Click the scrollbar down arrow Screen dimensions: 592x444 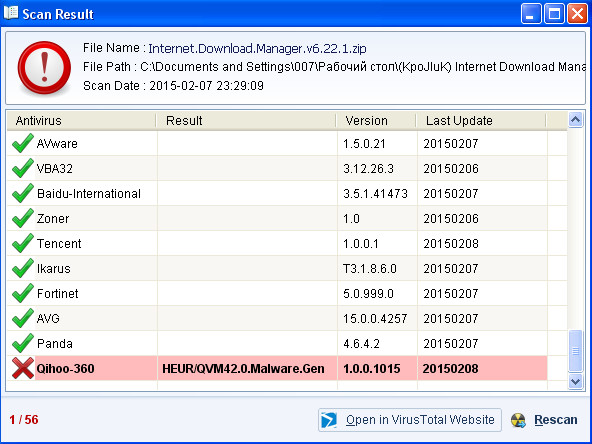click(575, 381)
